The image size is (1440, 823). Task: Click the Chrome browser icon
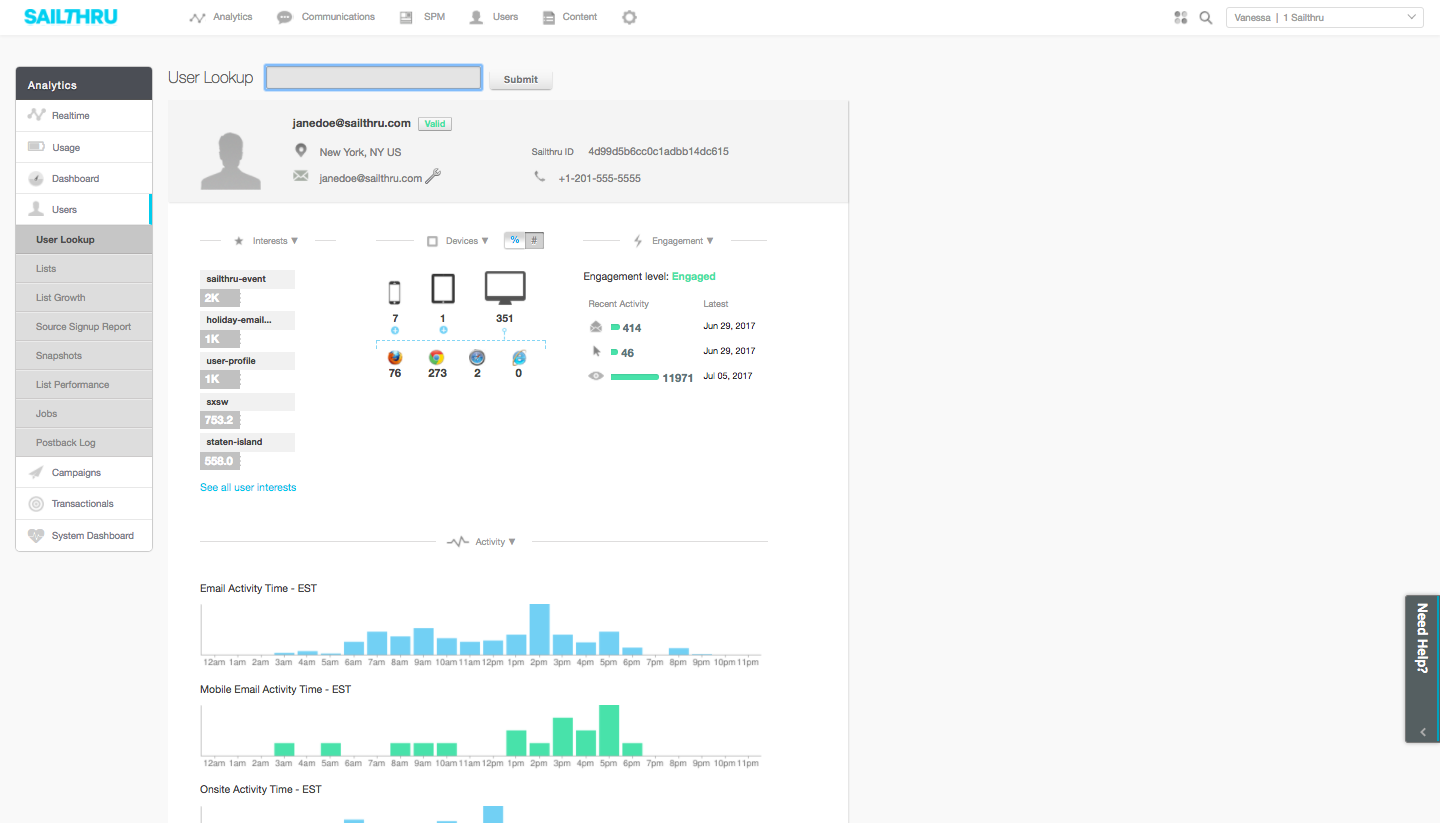436,357
